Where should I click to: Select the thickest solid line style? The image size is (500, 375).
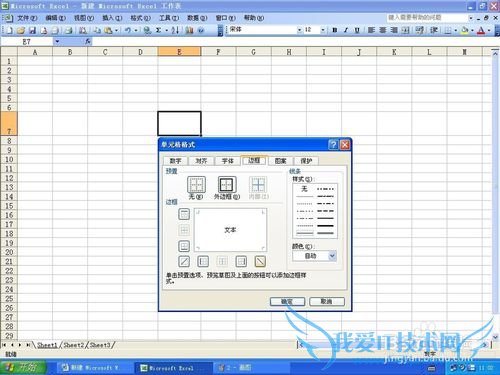coord(325,226)
